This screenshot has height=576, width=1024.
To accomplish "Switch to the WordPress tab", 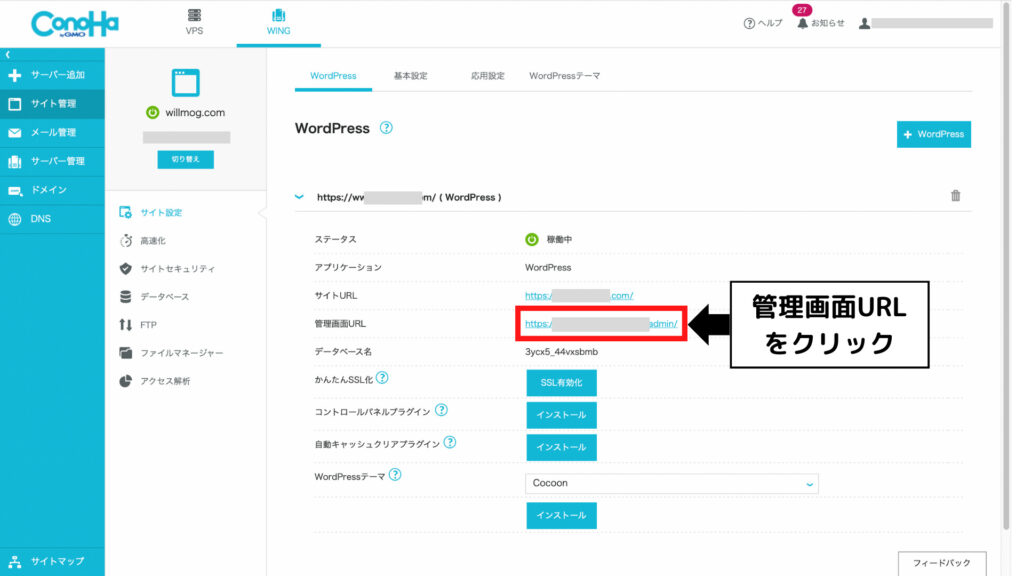I will click(x=333, y=76).
